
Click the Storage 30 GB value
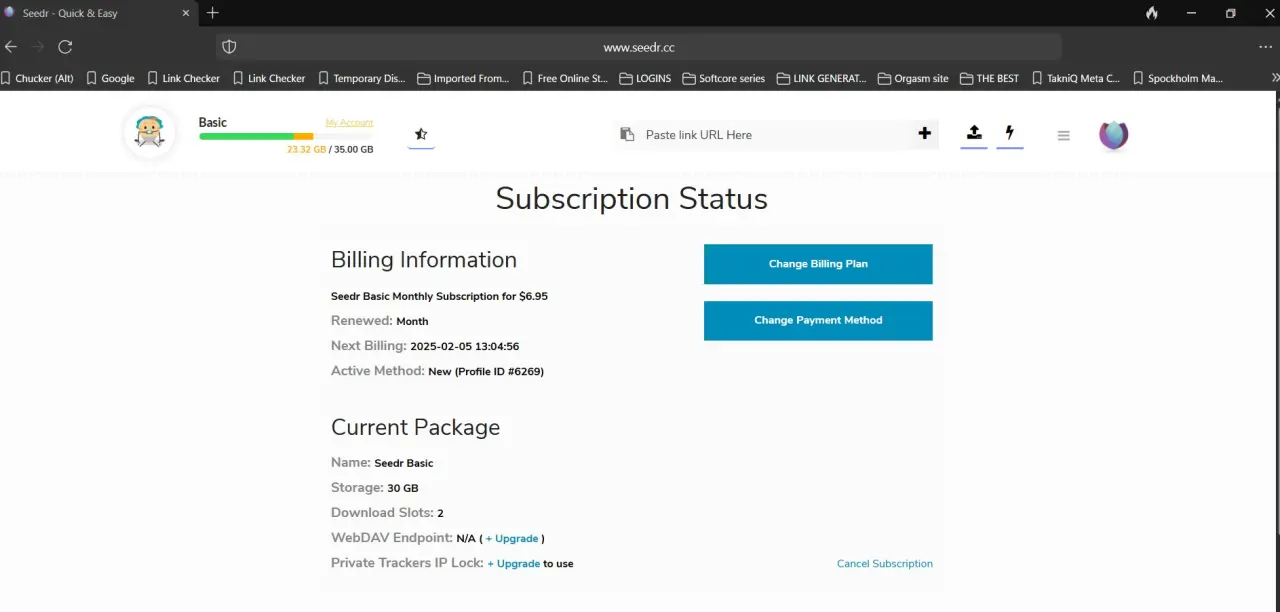pos(403,488)
